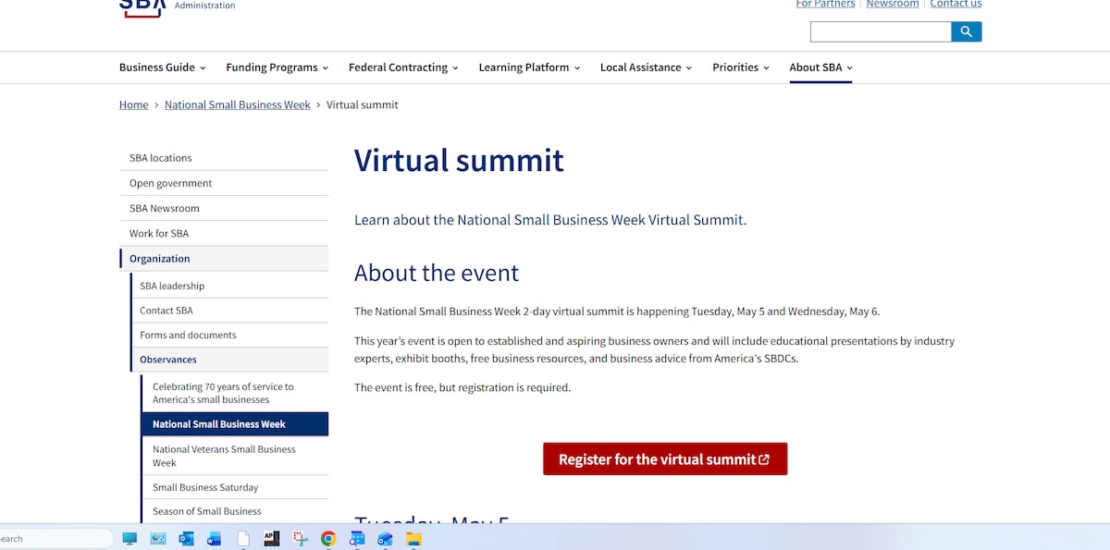Screen dimensions: 1110x550
Task: Go to the Home breadcrumb link
Action: pyautogui.click(x=134, y=105)
